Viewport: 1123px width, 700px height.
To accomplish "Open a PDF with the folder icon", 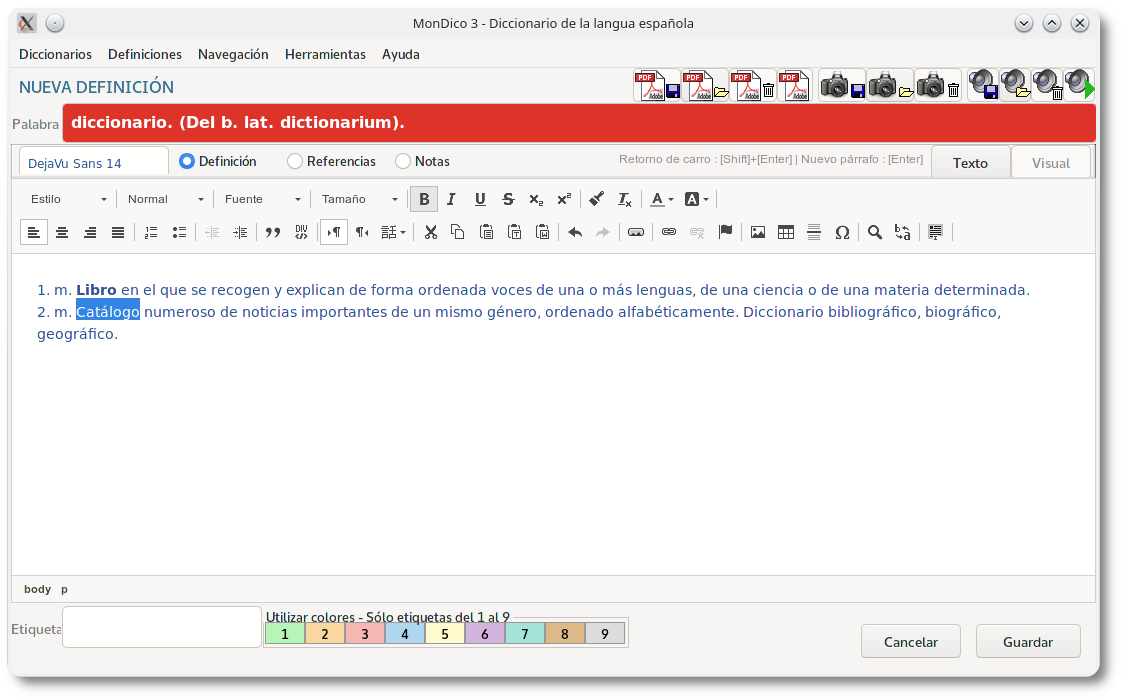I will tap(705, 86).
